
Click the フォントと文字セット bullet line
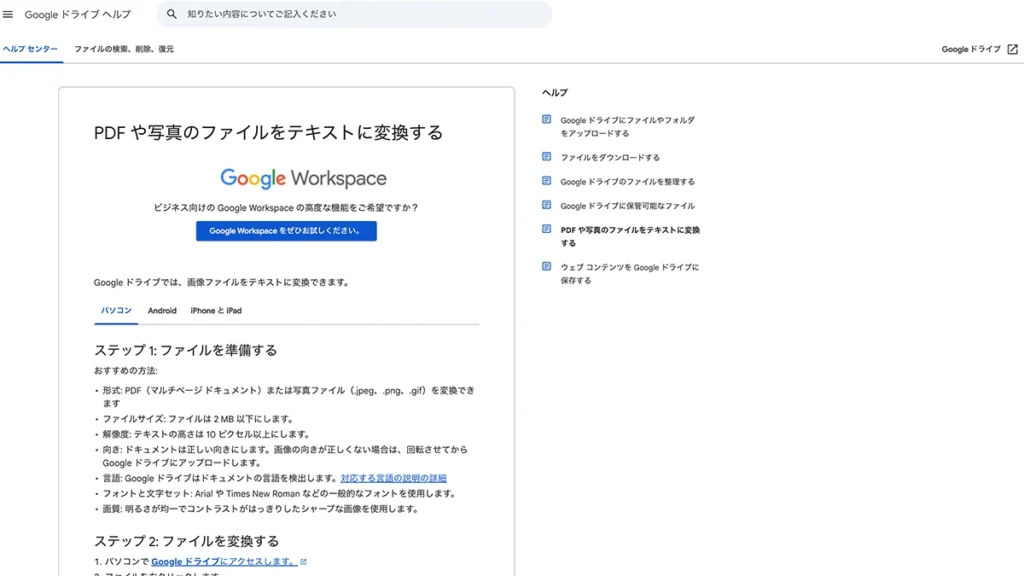279,494
